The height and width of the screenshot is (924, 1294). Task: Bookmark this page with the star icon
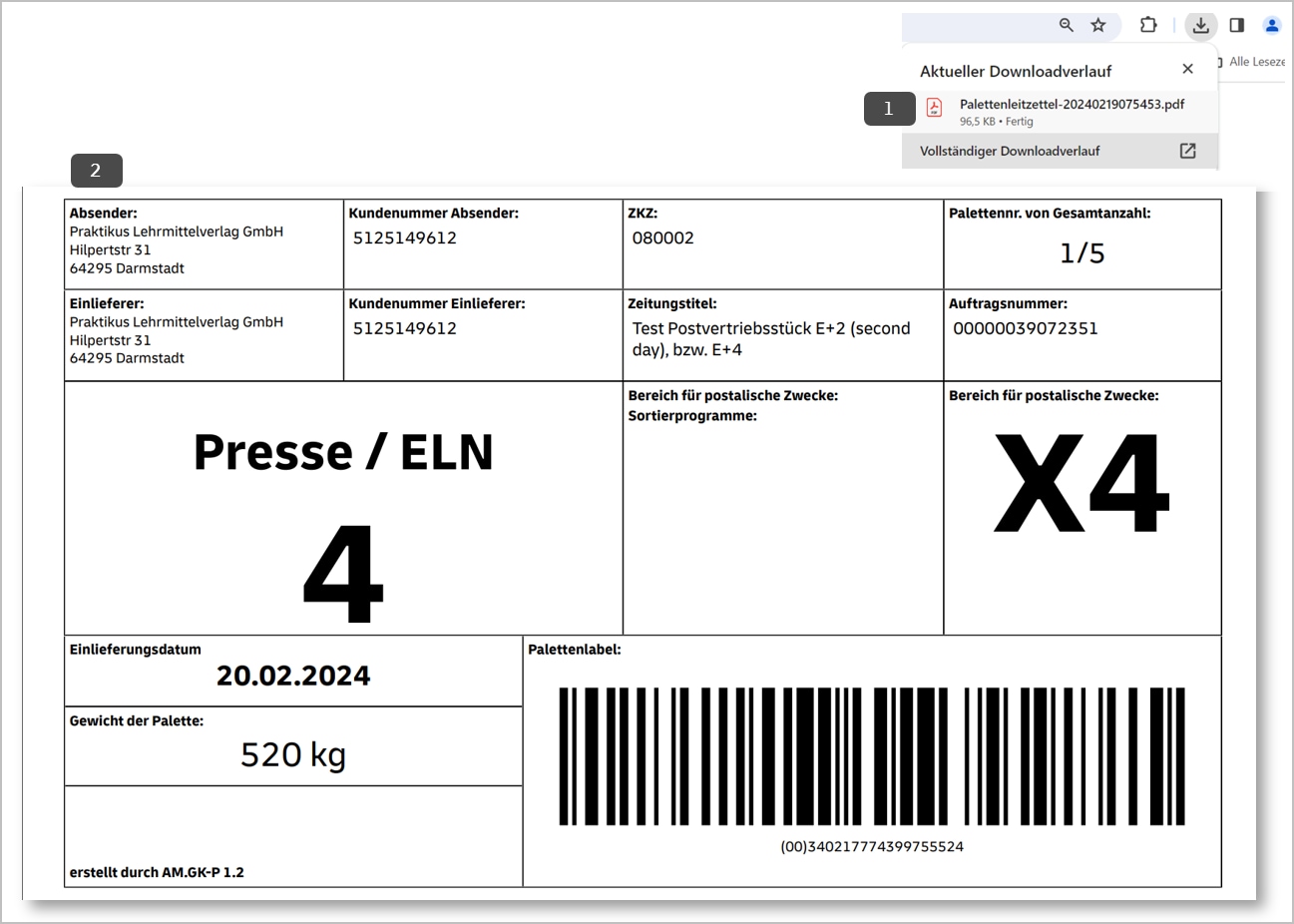pyautogui.click(x=1098, y=25)
